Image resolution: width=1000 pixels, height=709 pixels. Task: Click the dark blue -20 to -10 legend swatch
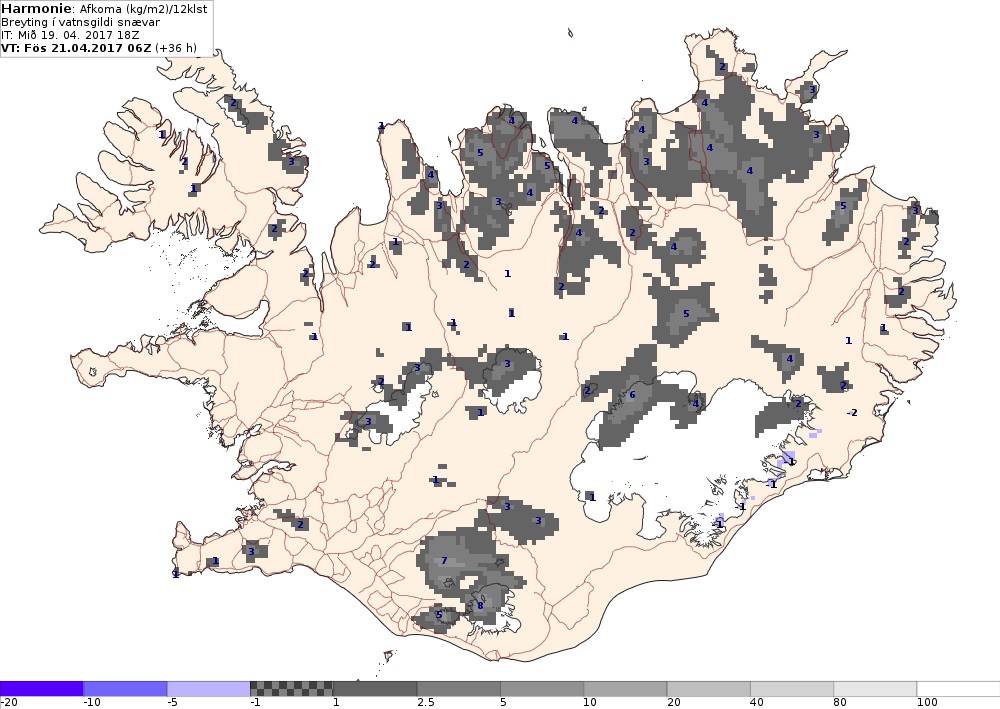pos(41,689)
